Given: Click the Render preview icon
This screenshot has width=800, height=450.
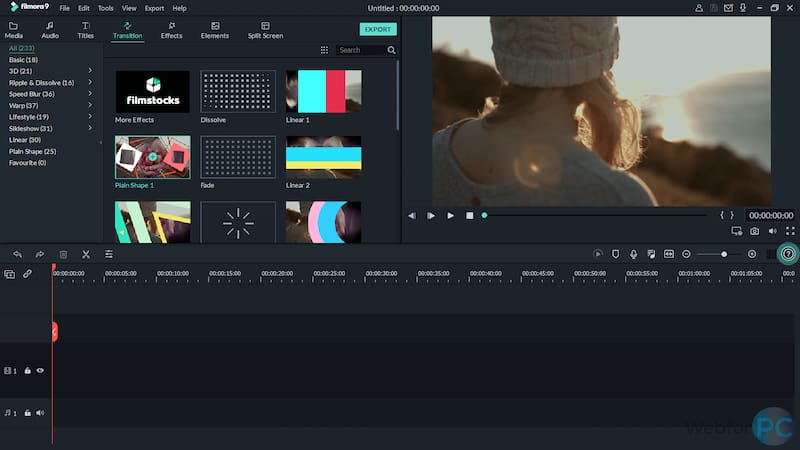Looking at the screenshot, I should pos(598,254).
